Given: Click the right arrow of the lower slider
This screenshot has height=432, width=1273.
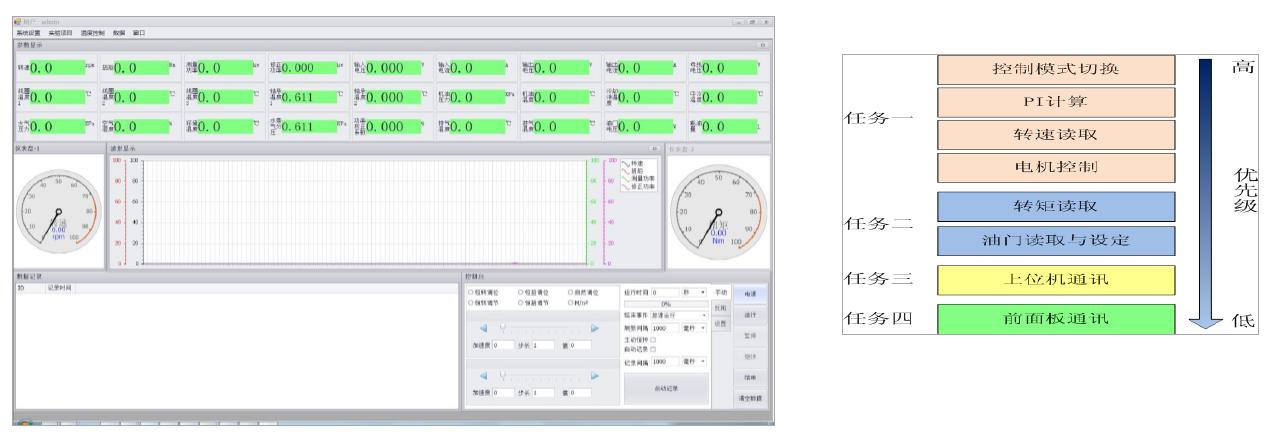Looking at the screenshot, I should click(594, 377).
